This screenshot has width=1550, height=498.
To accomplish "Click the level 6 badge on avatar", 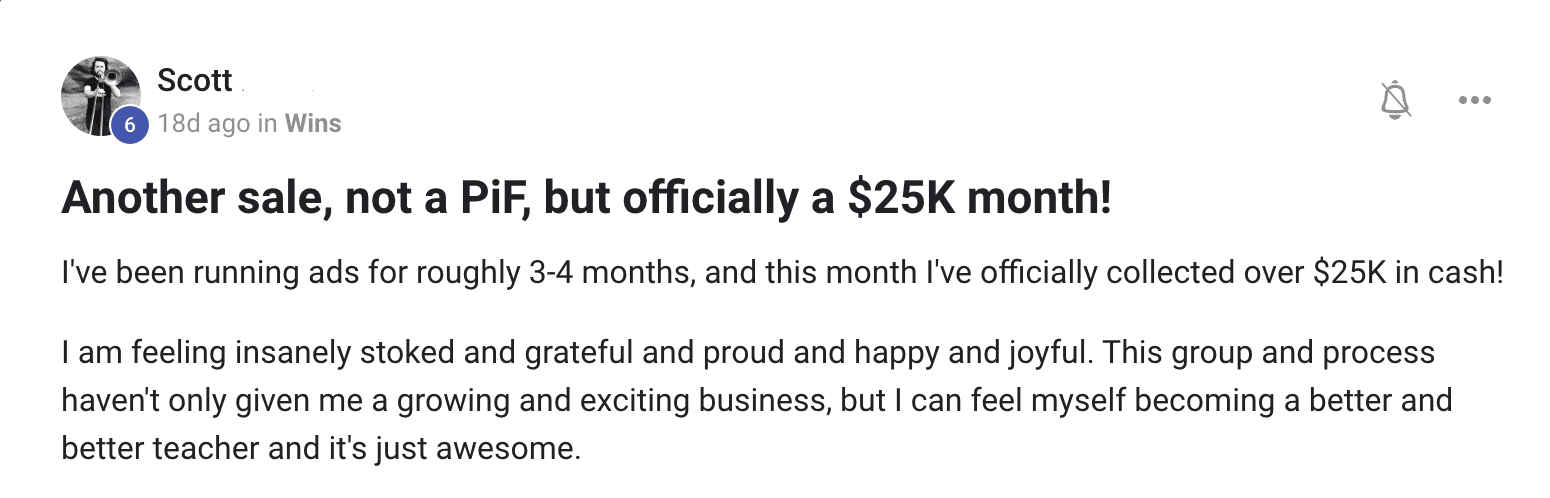I will 129,125.
